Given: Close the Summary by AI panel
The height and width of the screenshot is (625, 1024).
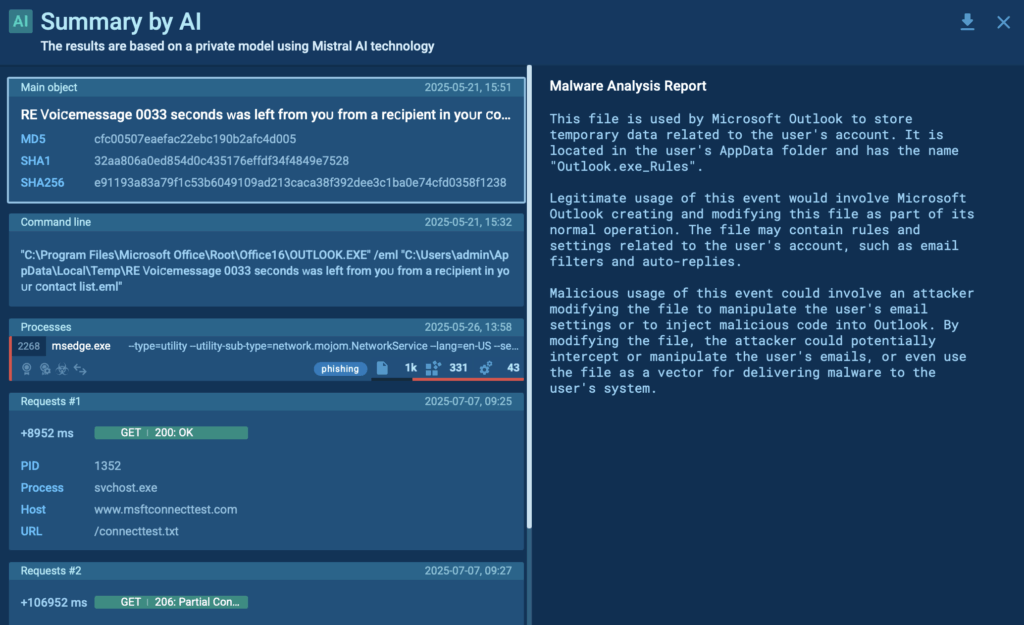Looking at the screenshot, I should click(1004, 23).
